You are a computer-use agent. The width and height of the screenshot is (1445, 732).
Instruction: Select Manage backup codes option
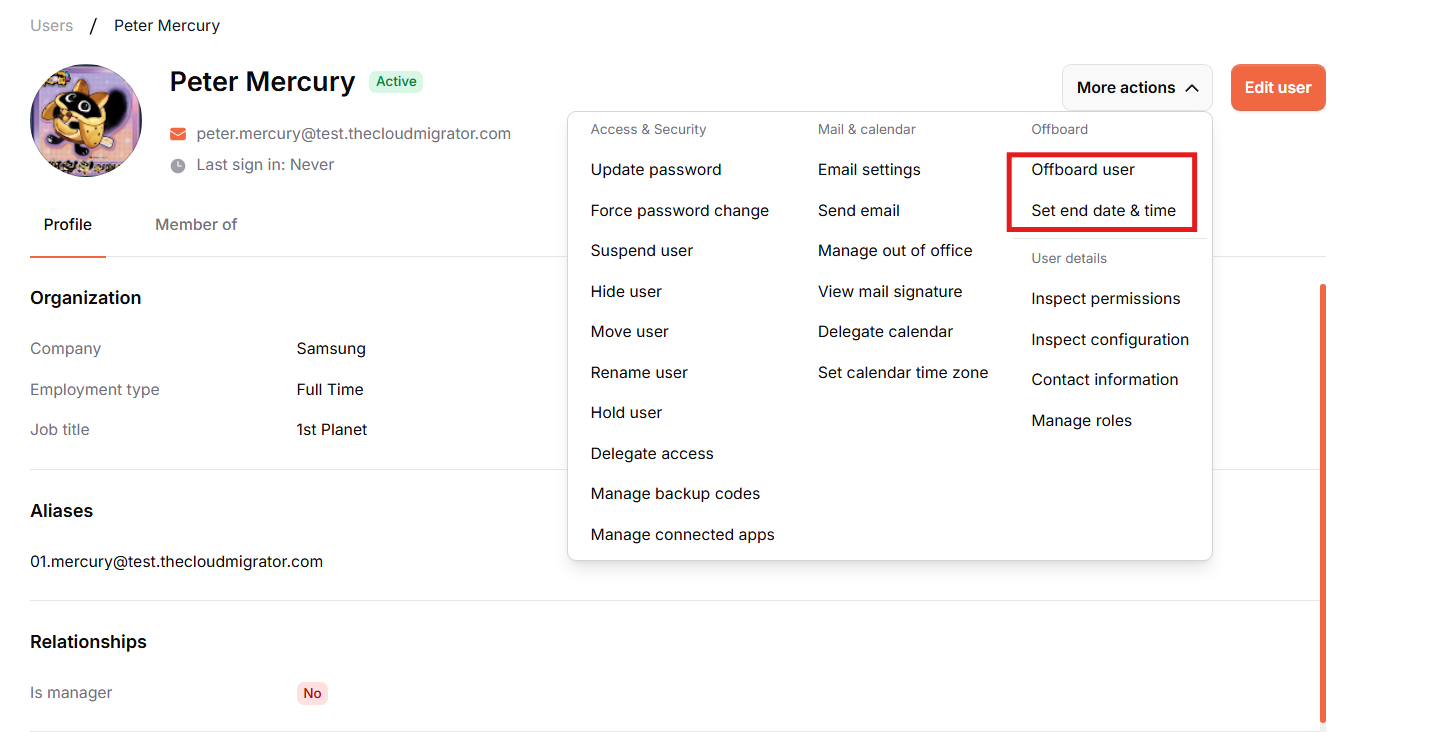click(675, 494)
